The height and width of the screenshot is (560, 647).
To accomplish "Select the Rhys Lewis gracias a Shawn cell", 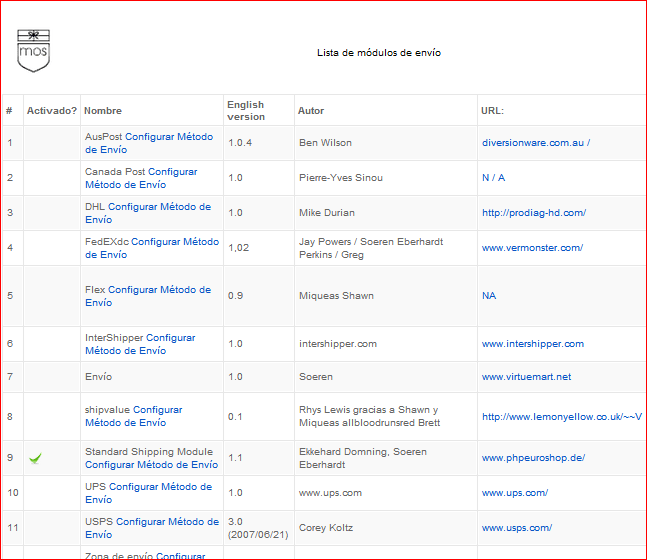I will click(369, 416).
